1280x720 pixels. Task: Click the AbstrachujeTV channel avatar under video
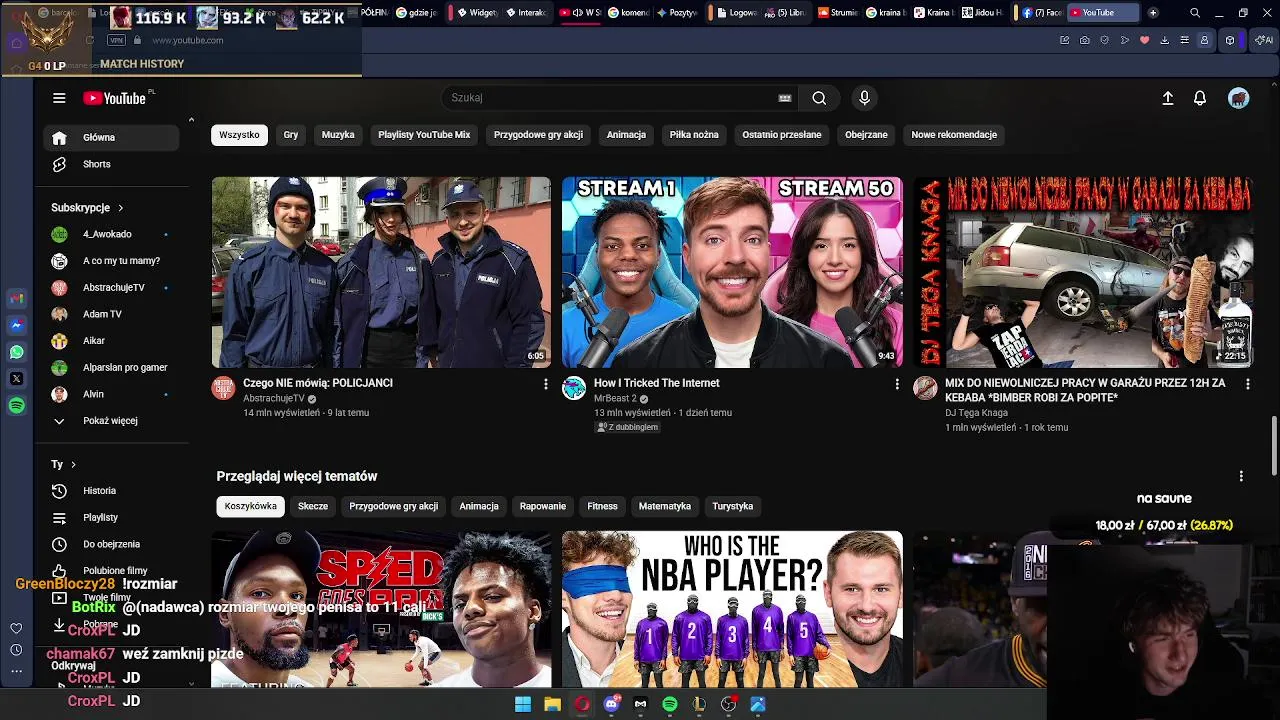223,388
